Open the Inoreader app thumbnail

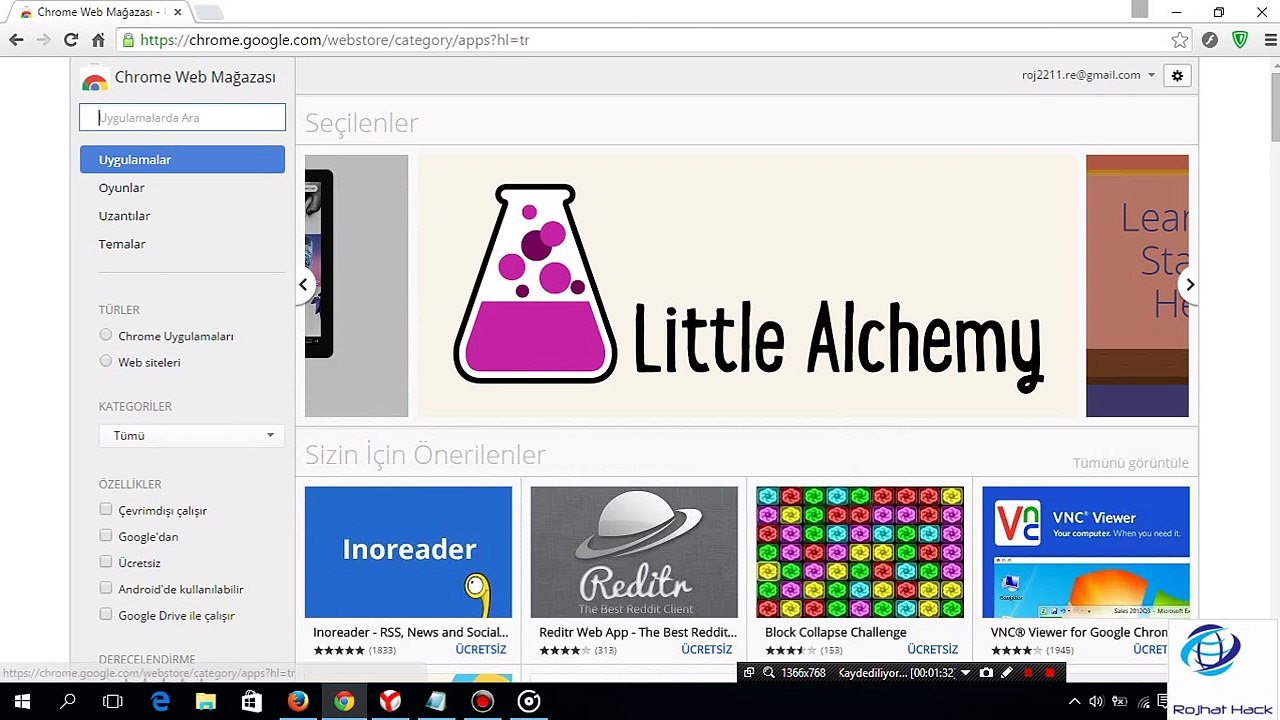tap(408, 552)
